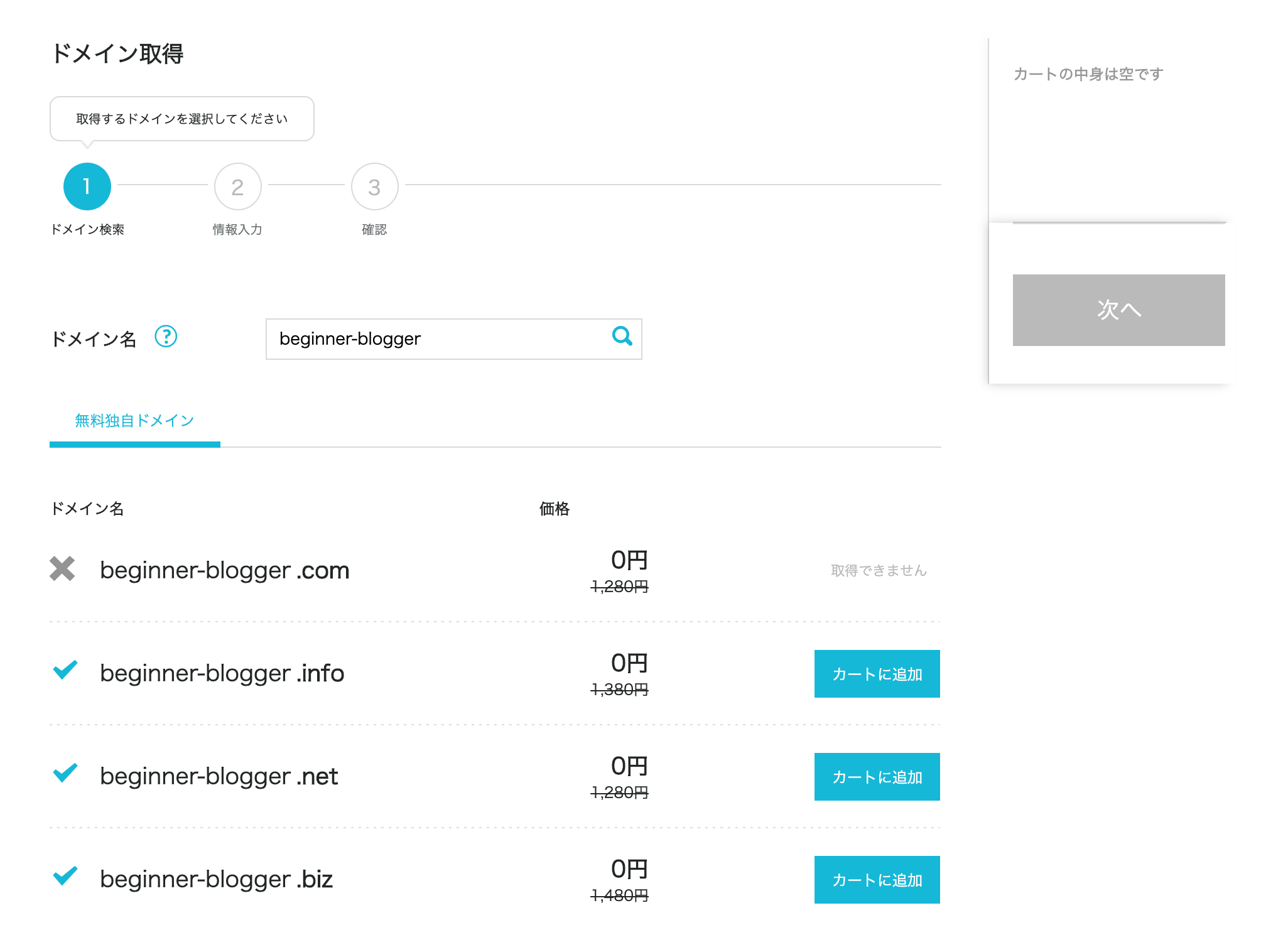Image resolution: width=1288 pixels, height=930 pixels.
Task: Click the beginner-blogger.com domain name text
Action: click(224, 570)
